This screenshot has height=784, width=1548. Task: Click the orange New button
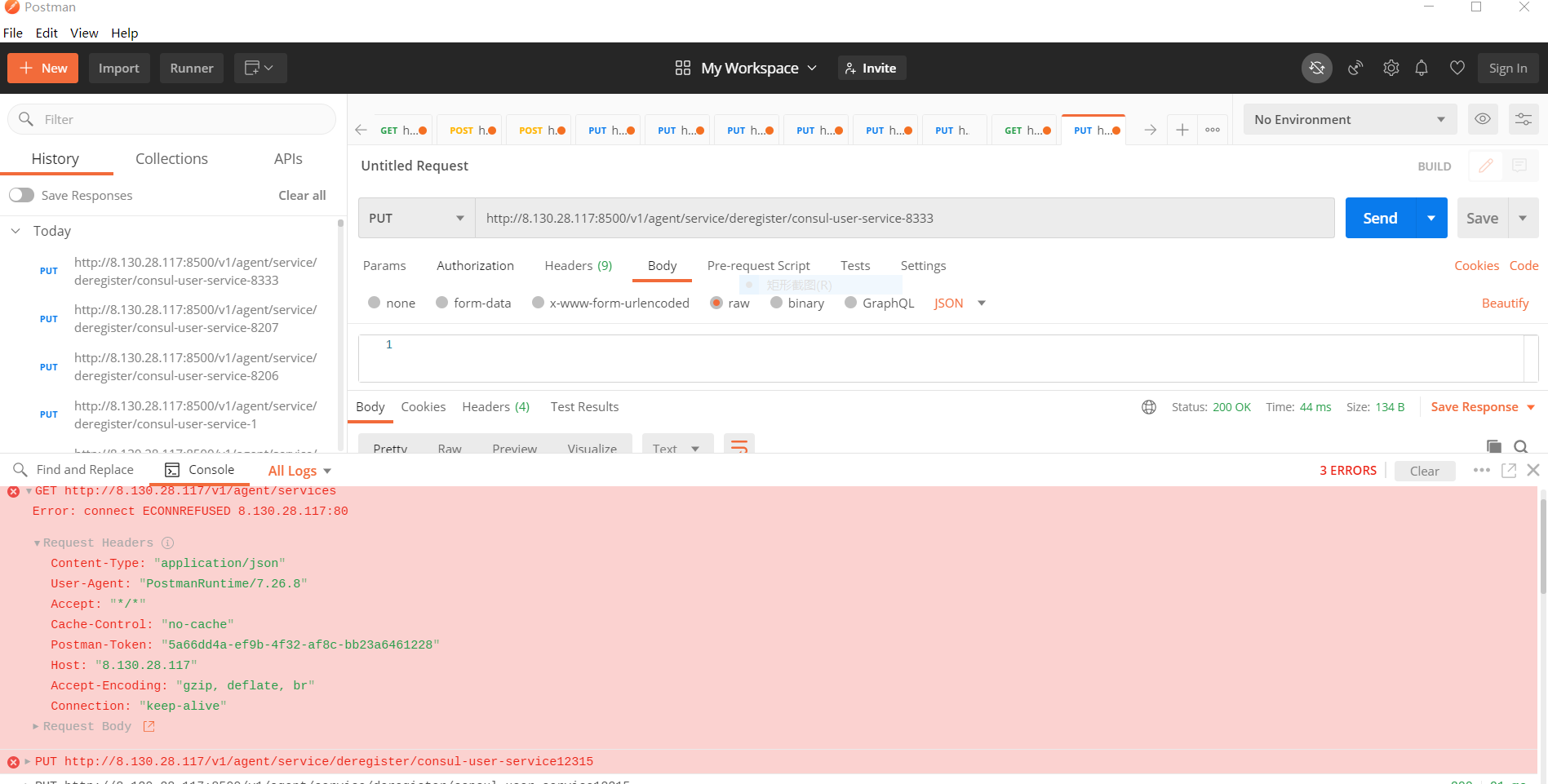(43, 69)
